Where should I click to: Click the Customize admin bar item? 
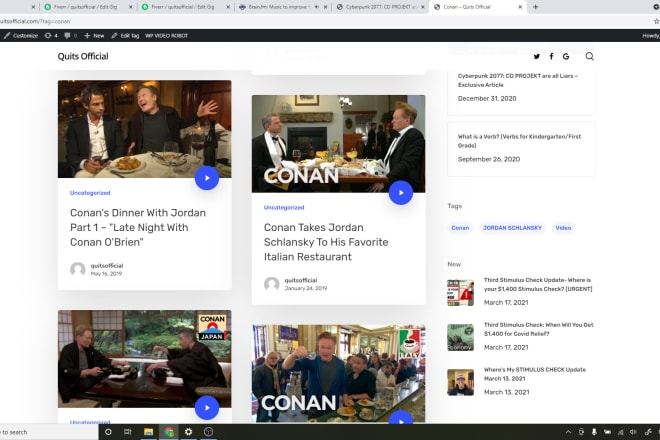click(21, 36)
